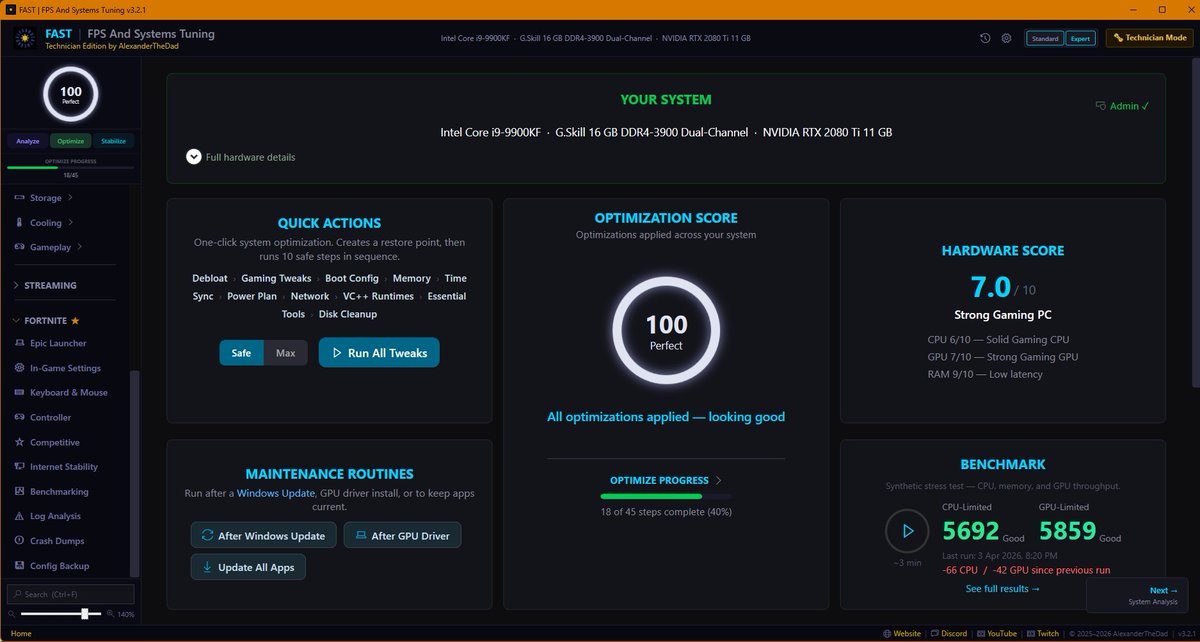Expand the STREAMING sidebar group
The image size is (1200, 642).
tap(45, 285)
